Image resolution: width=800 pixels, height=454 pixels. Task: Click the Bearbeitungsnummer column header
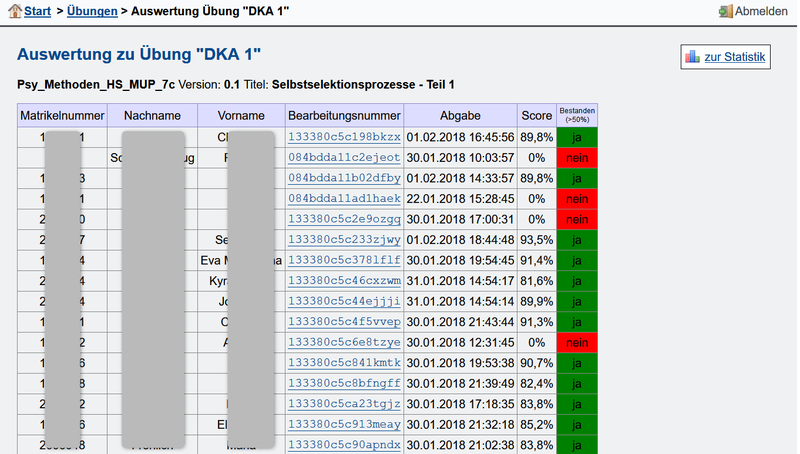pyautogui.click(x=344, y=116)
